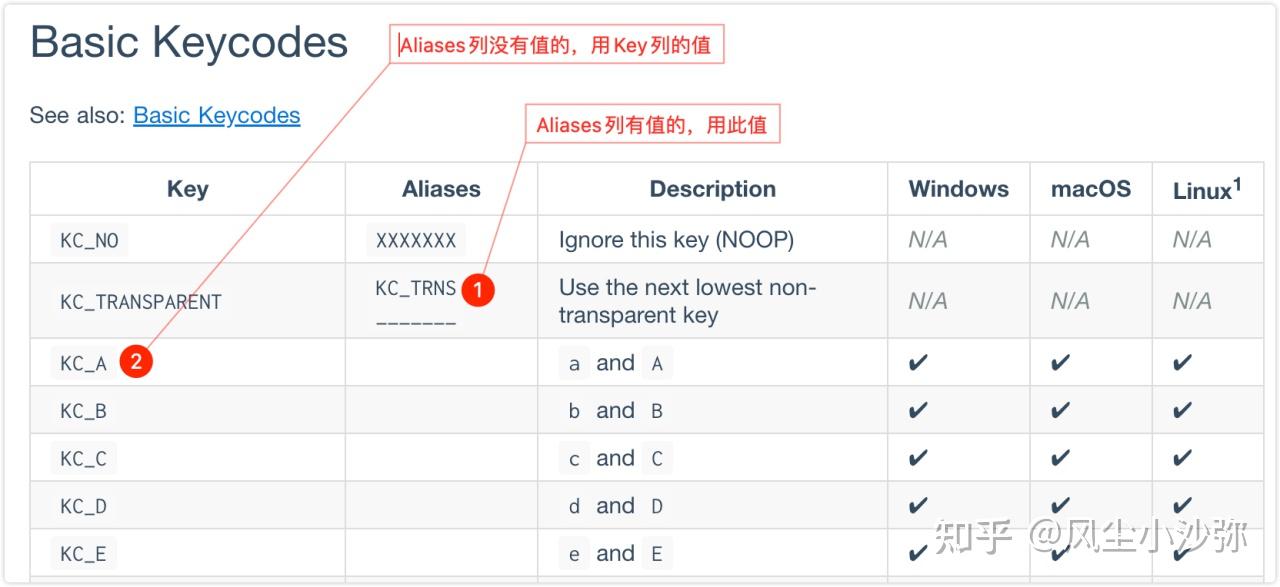Click the KC_E key code
The width and height of the screenshot is (1280, 587).
pyautogui.click(x=83, y=554)
